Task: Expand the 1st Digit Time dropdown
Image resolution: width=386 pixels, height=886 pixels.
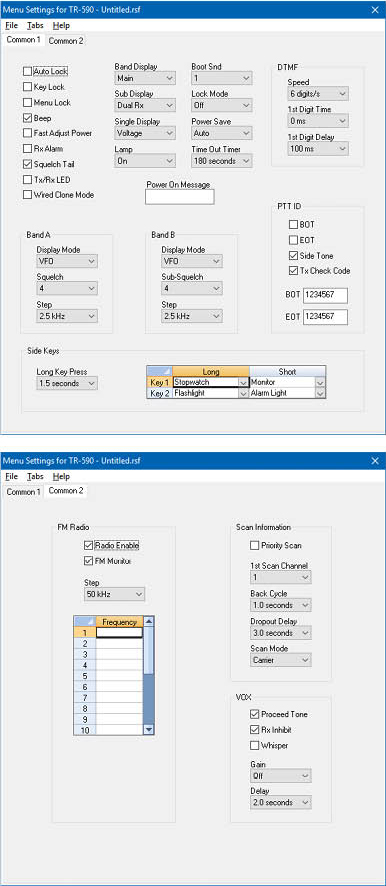Action: (x=318, y=121)
